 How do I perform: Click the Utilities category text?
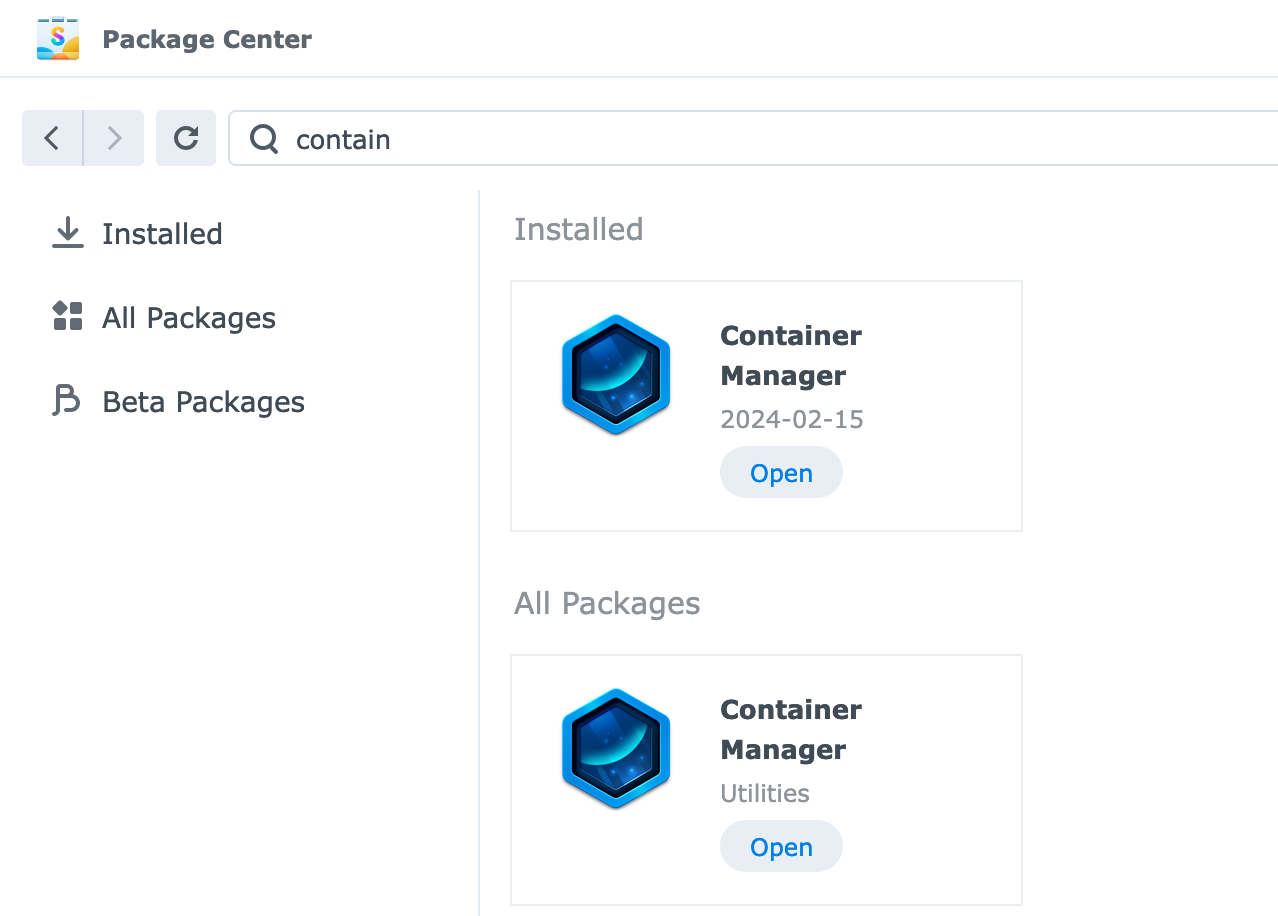click(x=765, y=793)
